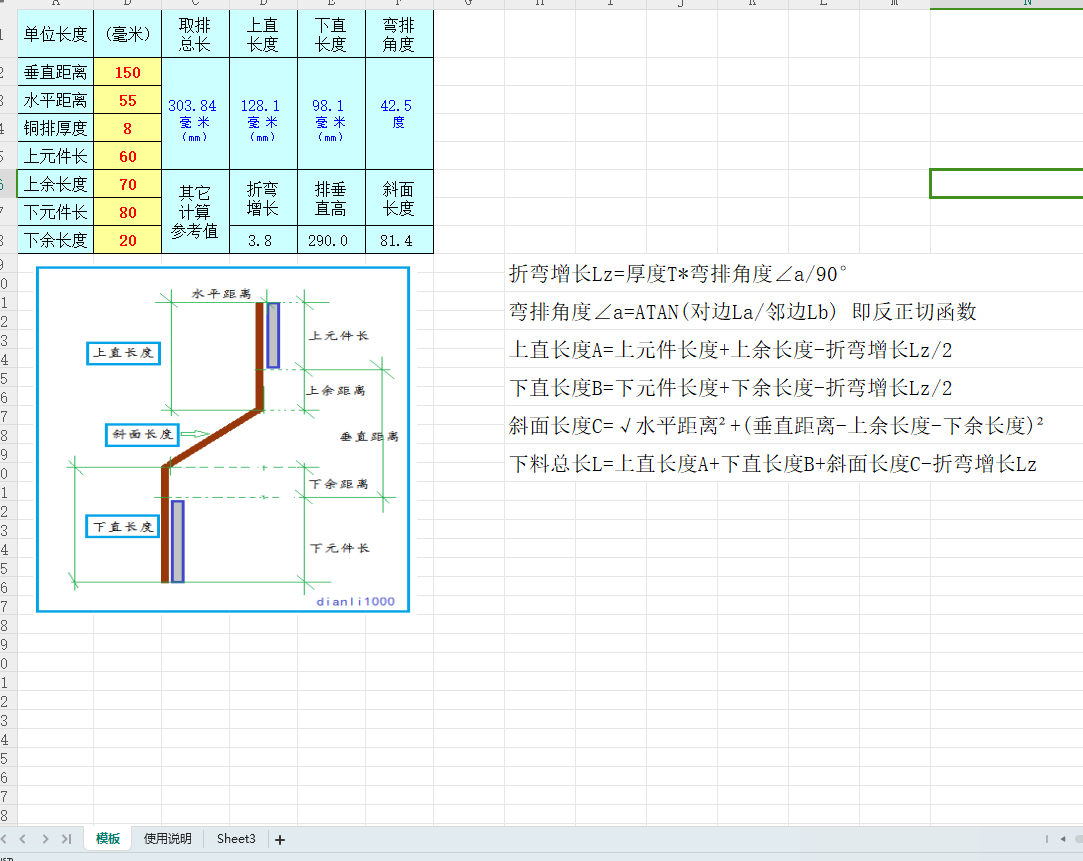The image size is (1083, 861).
Task: Select the 垂直距离 label cell
Action: tap(55, 72)
